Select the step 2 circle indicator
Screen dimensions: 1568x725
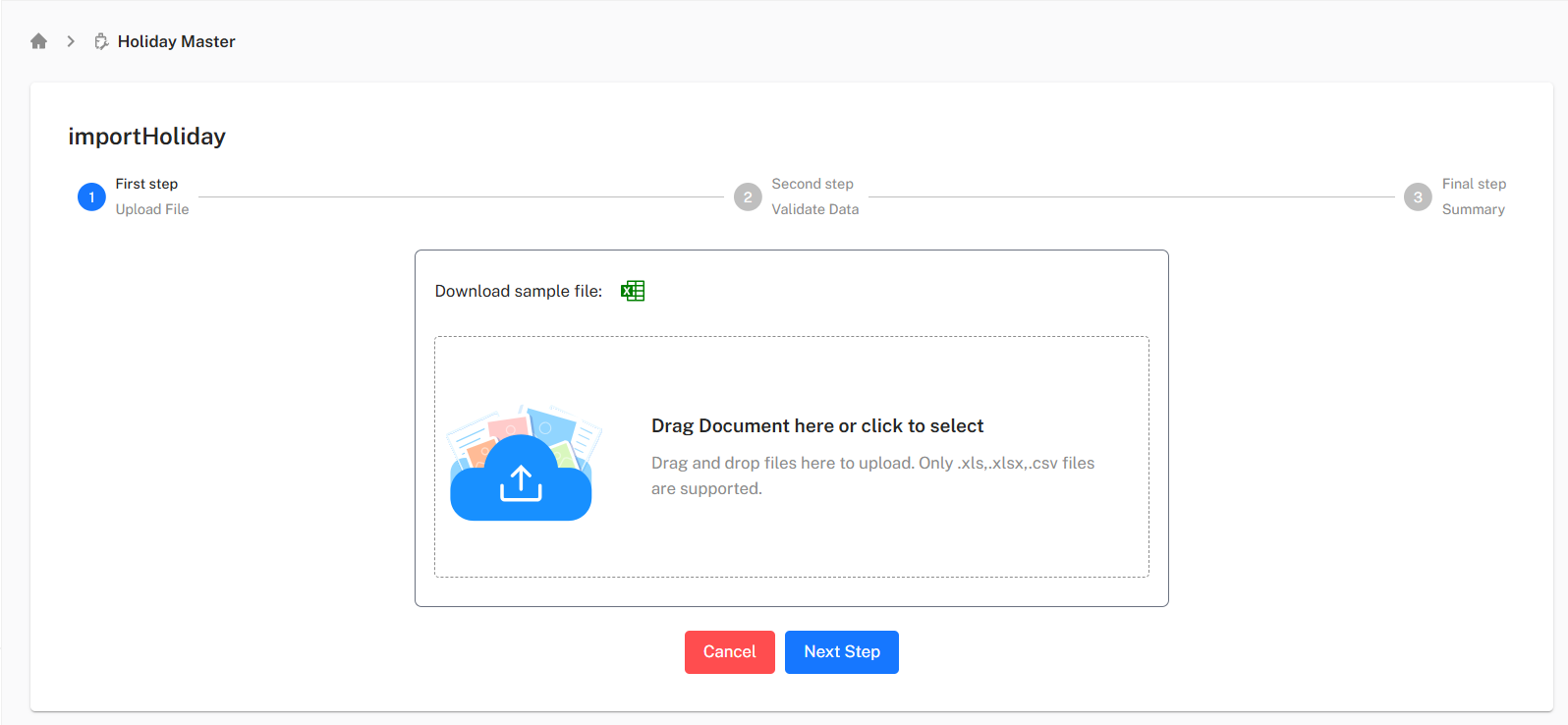coord(748,197)
